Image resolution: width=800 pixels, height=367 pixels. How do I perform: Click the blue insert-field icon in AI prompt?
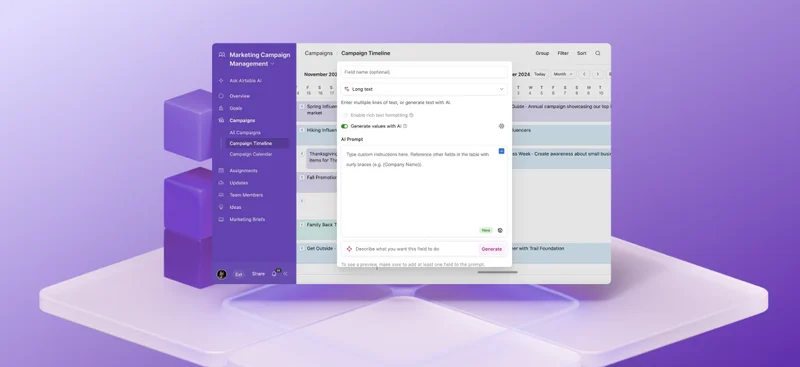click(x=502, y=151)
